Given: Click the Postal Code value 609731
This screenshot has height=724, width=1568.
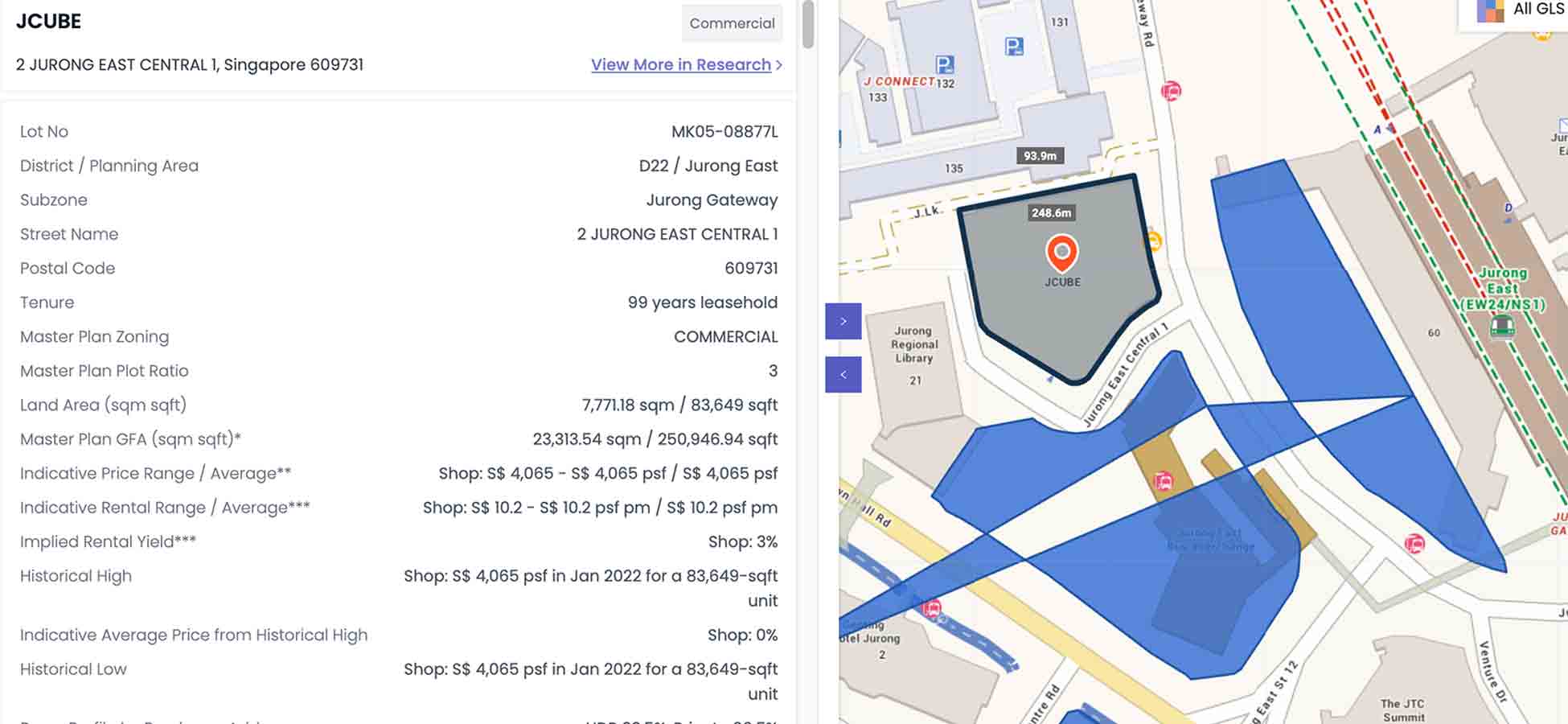Looking at the screenshot, I should click(x=751, y=268).
